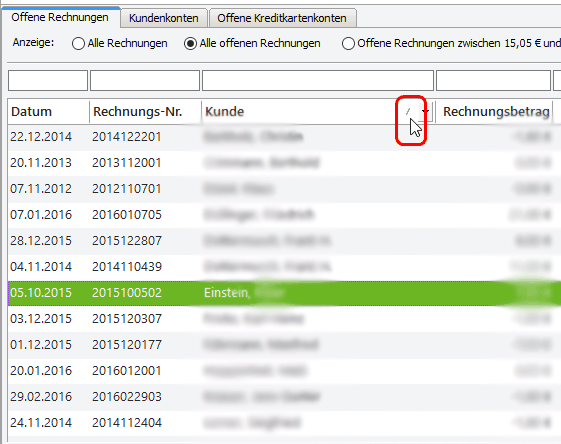The height and width of the screenshot is (444, 561).
Task: Sort by the Rechnungs-Nr. column header
Action: click(145, 112)
